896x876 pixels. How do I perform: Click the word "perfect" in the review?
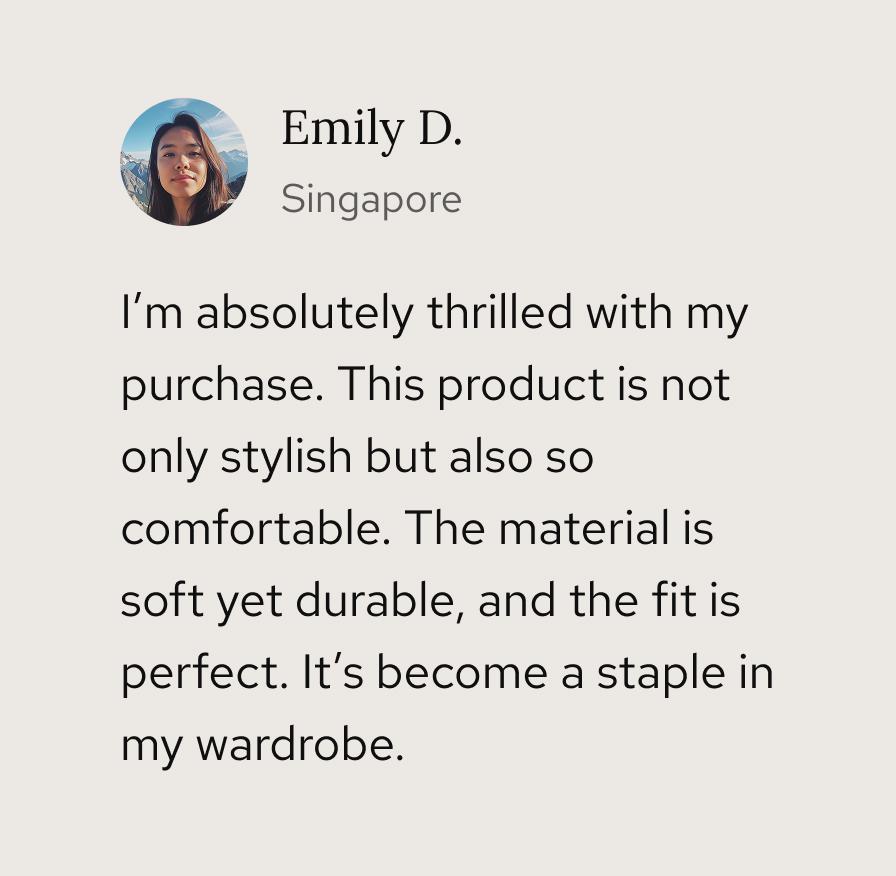[x=203, y=674]
